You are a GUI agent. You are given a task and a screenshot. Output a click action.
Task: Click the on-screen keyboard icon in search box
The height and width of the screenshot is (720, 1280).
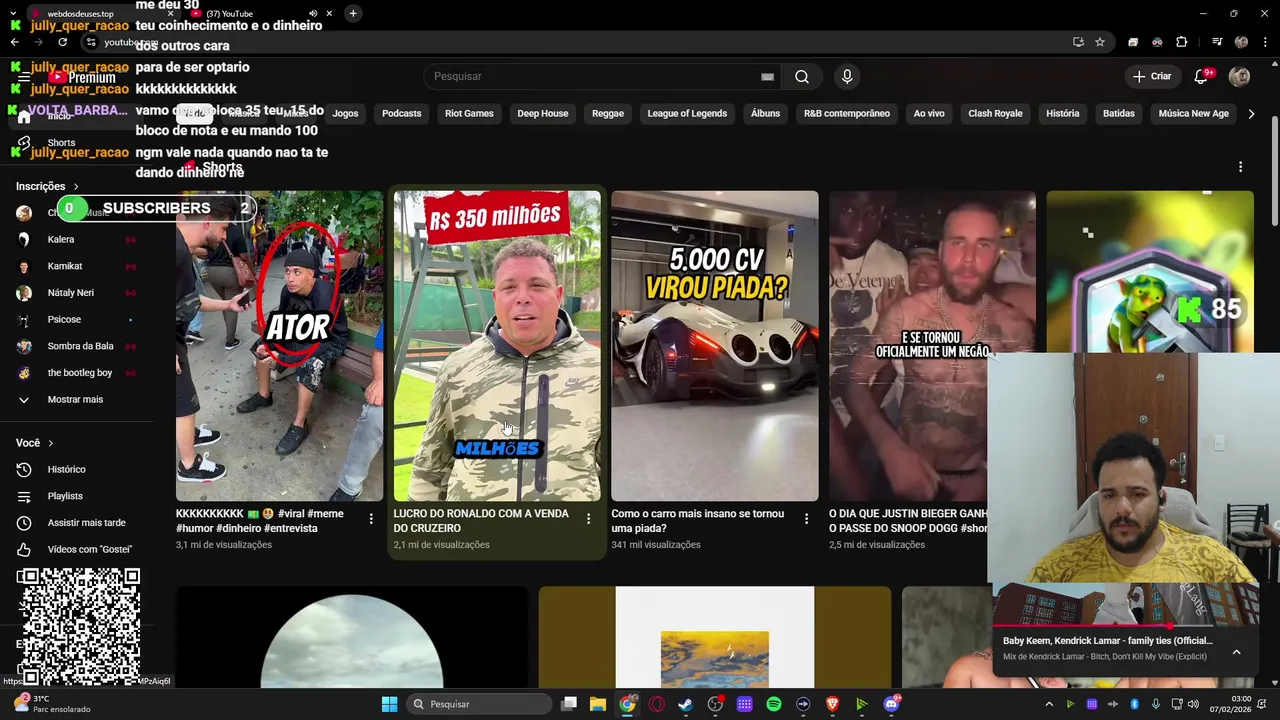tap(767, 77)
